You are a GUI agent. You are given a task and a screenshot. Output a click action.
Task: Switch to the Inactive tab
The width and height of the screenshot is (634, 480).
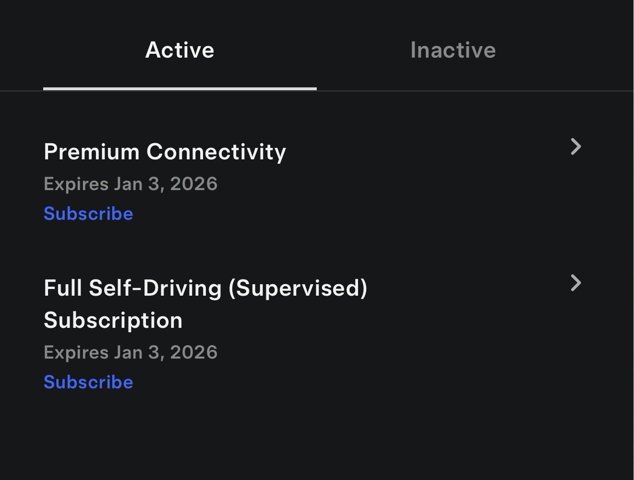452,50
